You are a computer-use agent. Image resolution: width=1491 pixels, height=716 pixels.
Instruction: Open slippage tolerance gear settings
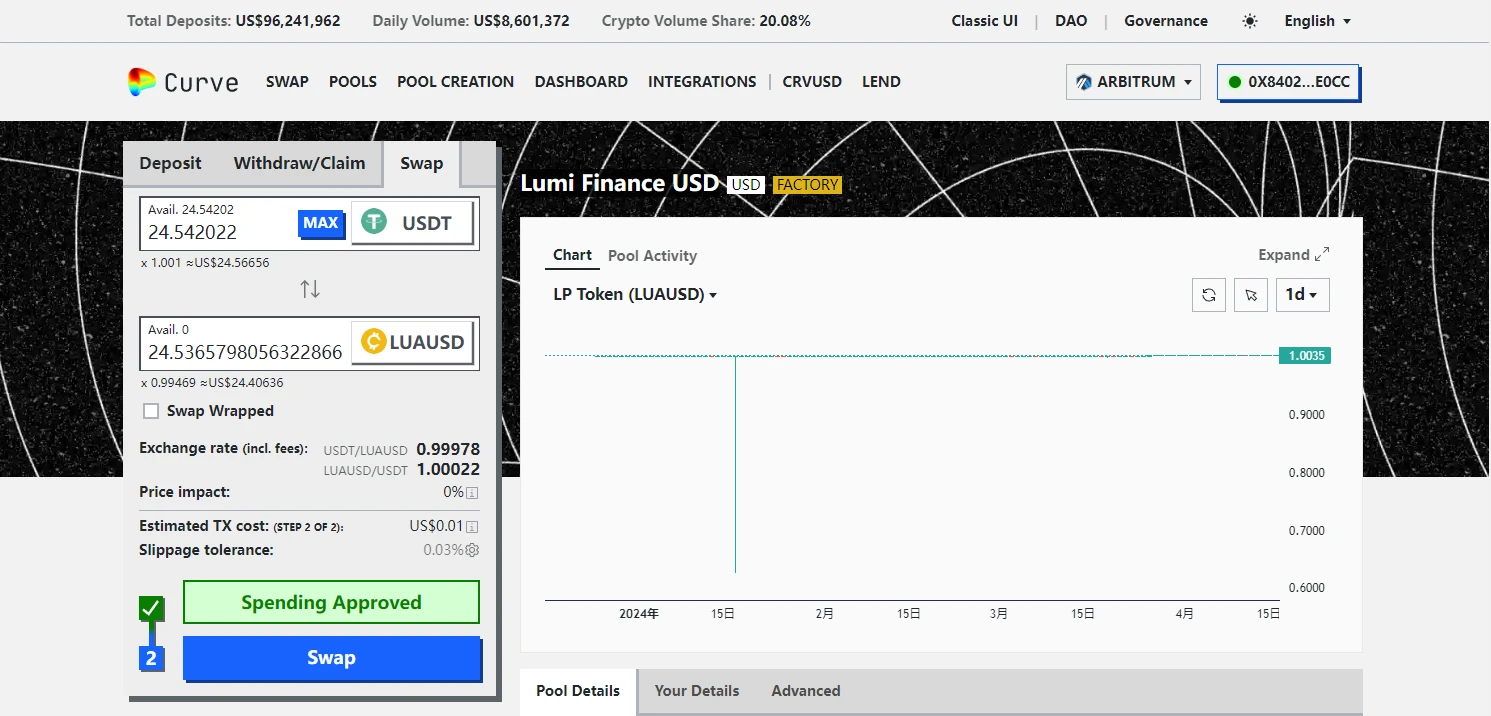tap(473, 550)
